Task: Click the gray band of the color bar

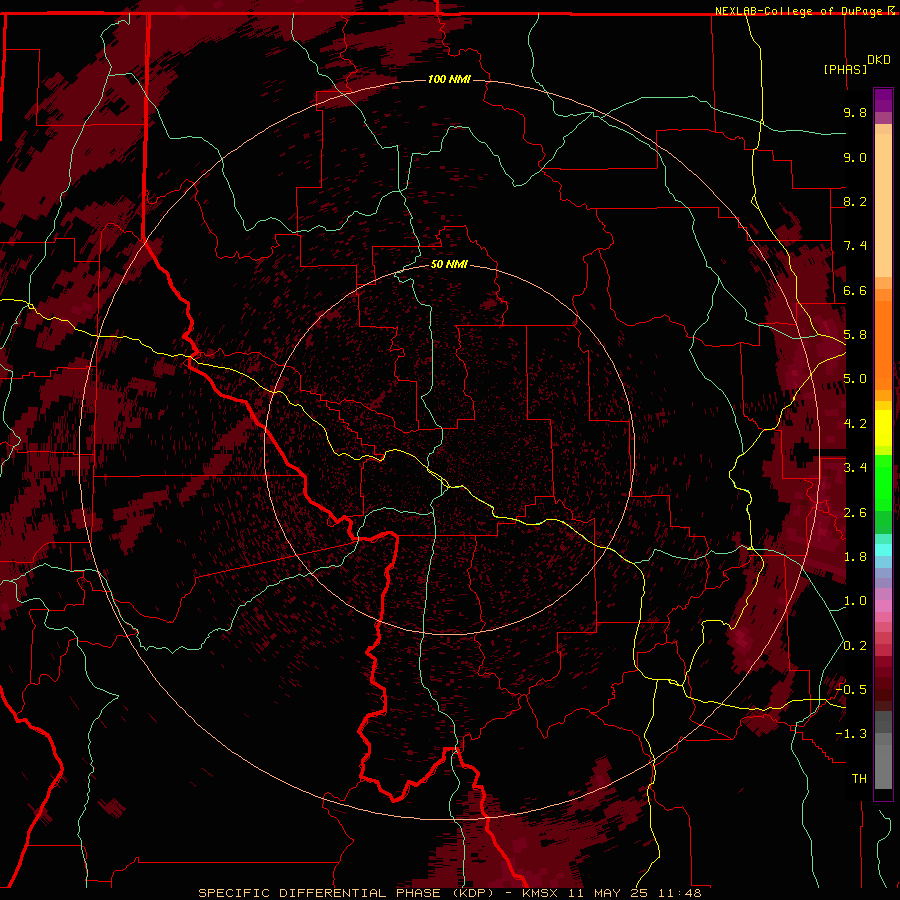Action: click(883, 749)
